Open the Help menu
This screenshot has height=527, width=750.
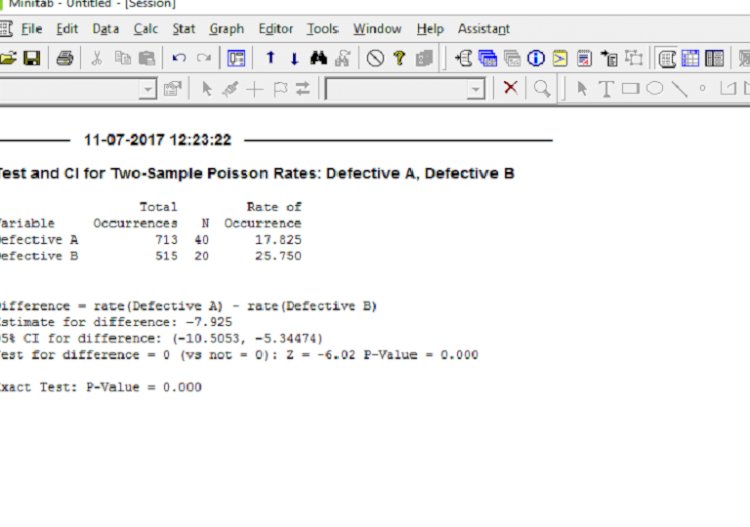(x=430, y=29)
